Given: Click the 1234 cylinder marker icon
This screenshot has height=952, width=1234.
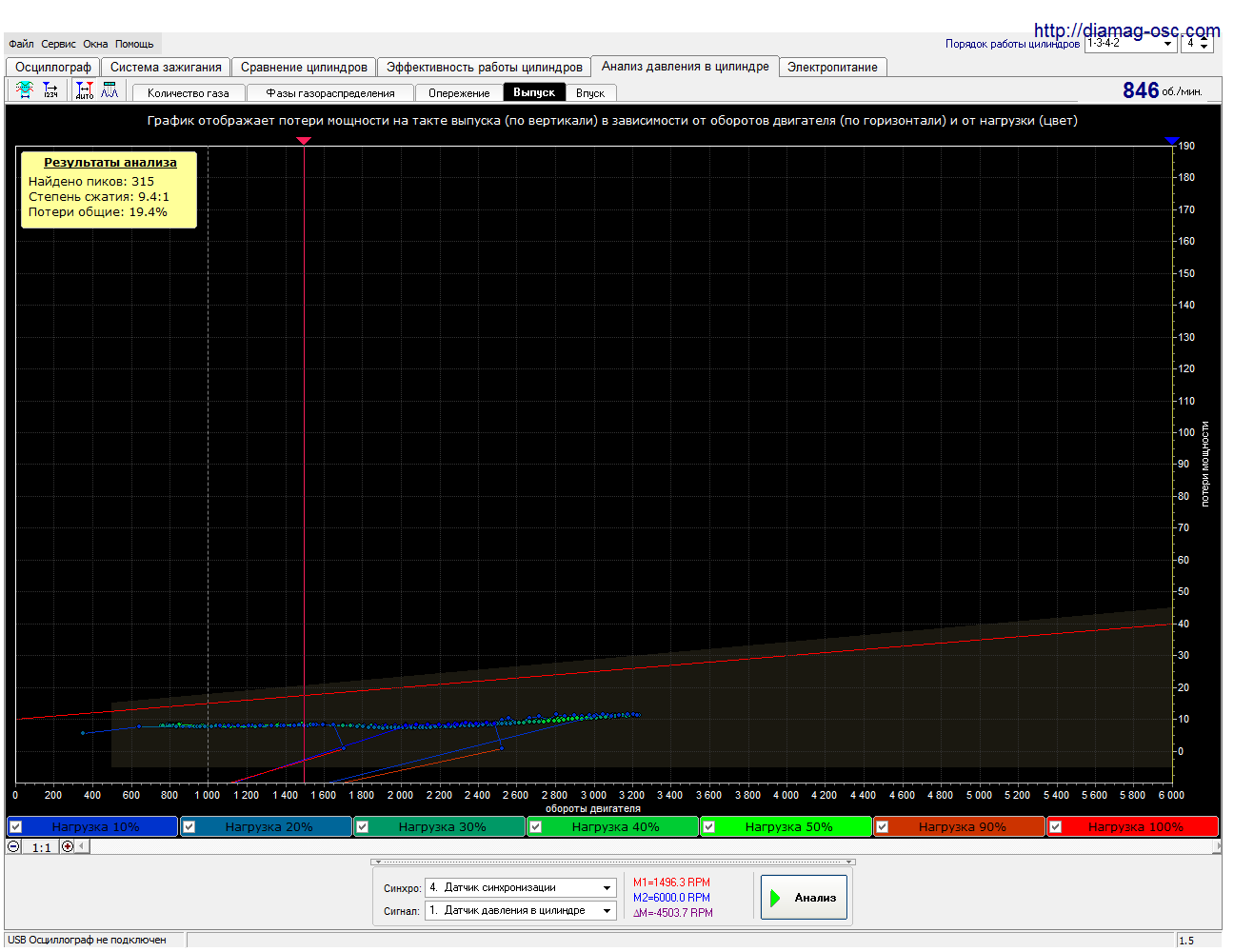Looking at the screenshot, I should (x=50, y=90).
